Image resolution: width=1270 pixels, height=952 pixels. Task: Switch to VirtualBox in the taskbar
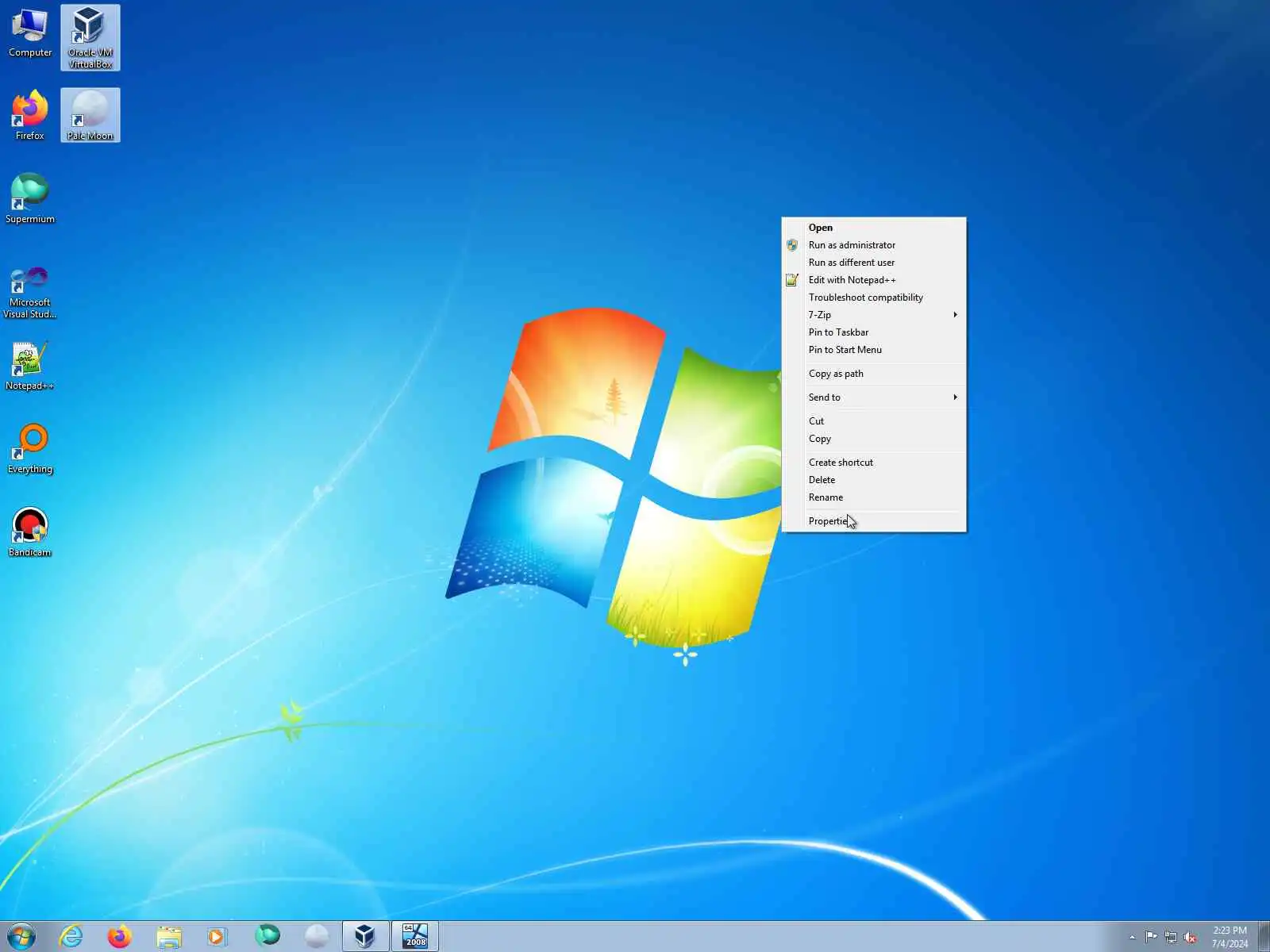click(x=365, y=936)
